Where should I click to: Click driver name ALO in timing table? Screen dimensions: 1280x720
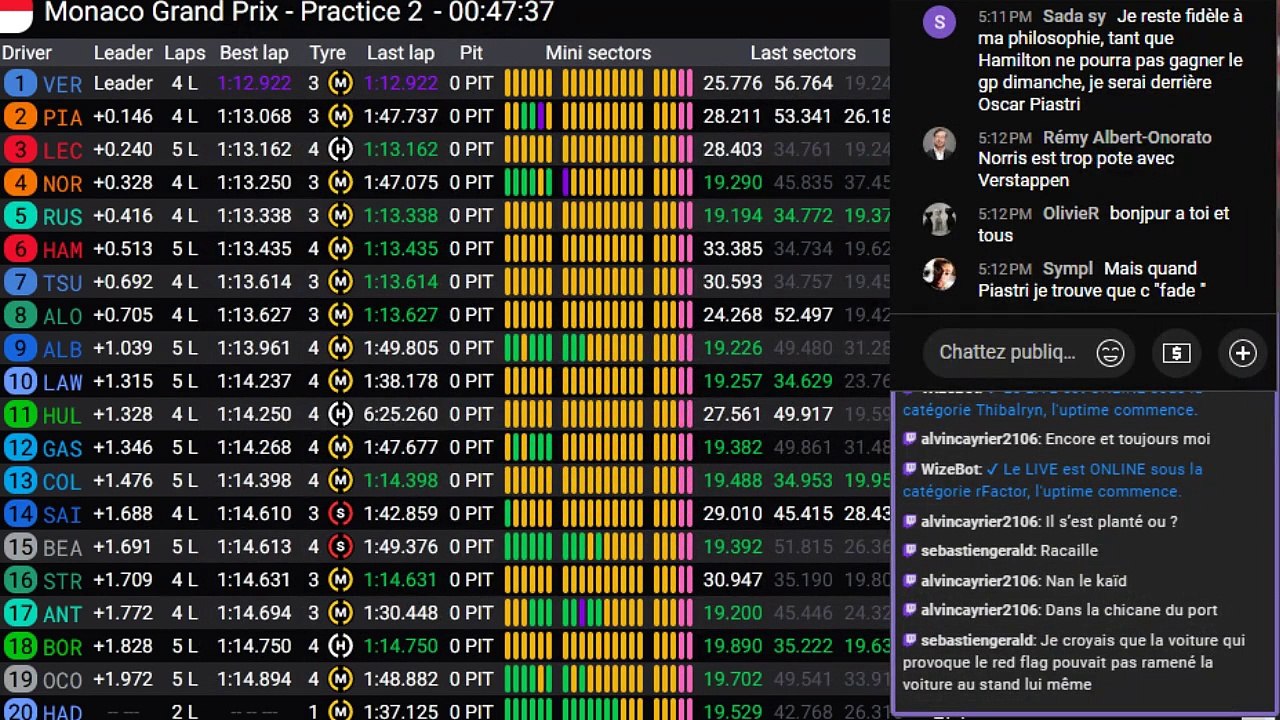[62, 316]
